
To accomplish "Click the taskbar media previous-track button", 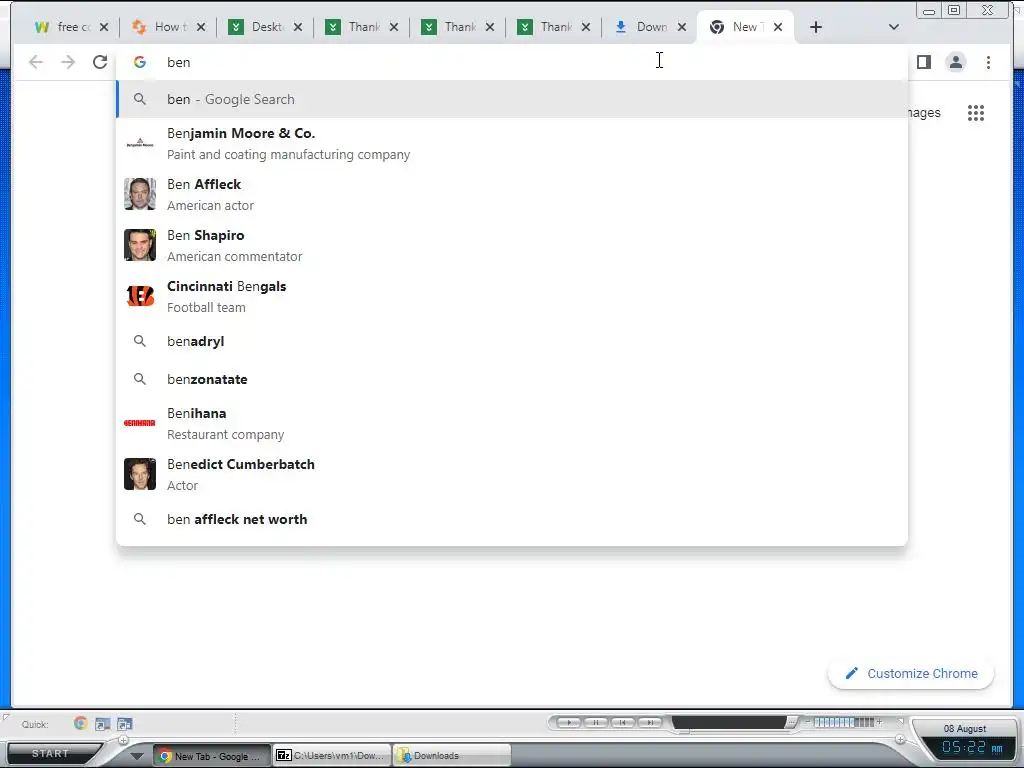I will pos(622,722).
